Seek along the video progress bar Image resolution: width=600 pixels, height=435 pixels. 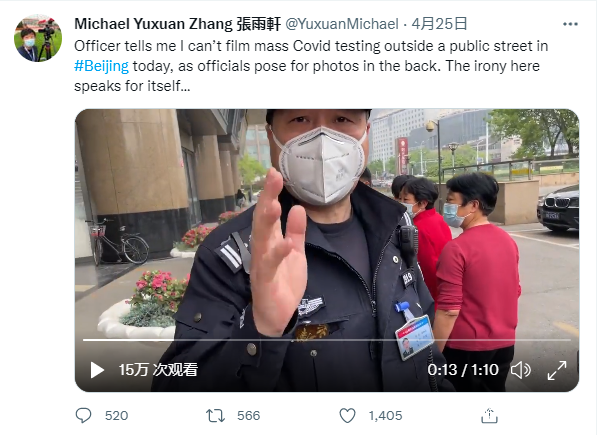pos(327,339)
